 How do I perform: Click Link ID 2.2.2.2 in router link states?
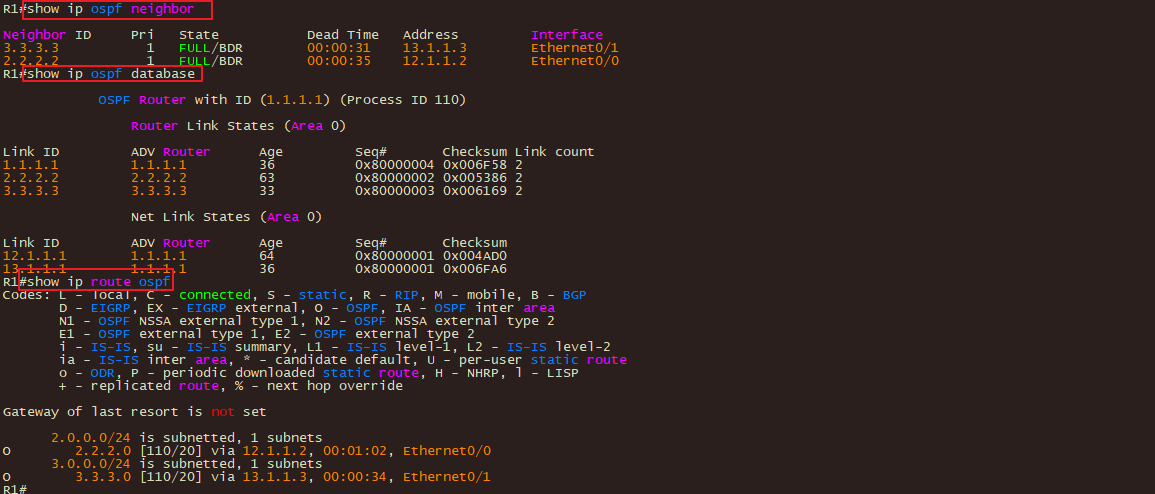coord(31,178)
